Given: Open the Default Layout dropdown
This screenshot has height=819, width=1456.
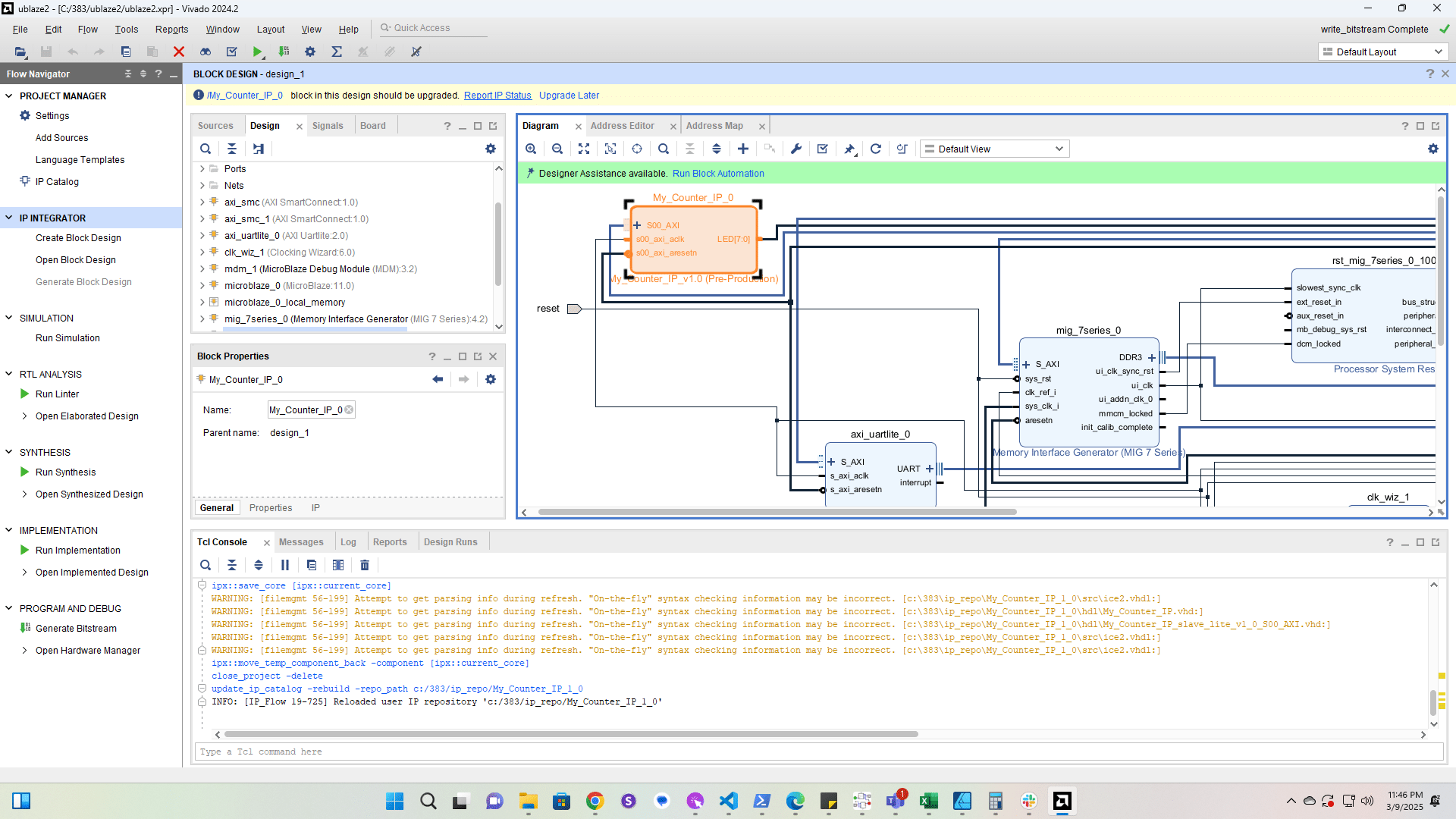Looking at the screenshot, I should pyautogui.click(x=1382, y=52).
